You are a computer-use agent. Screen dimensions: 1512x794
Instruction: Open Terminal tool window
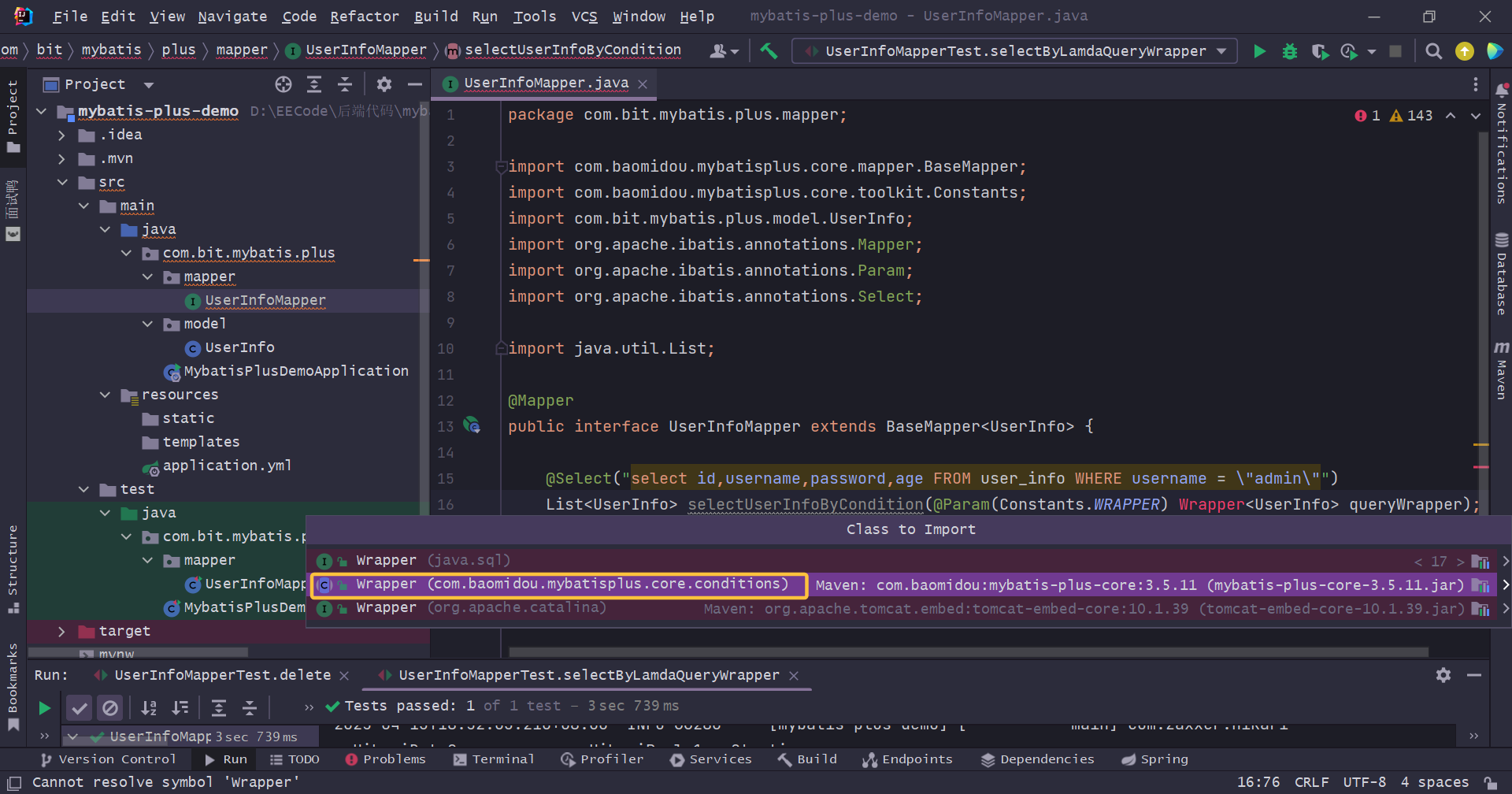[494, 759]
